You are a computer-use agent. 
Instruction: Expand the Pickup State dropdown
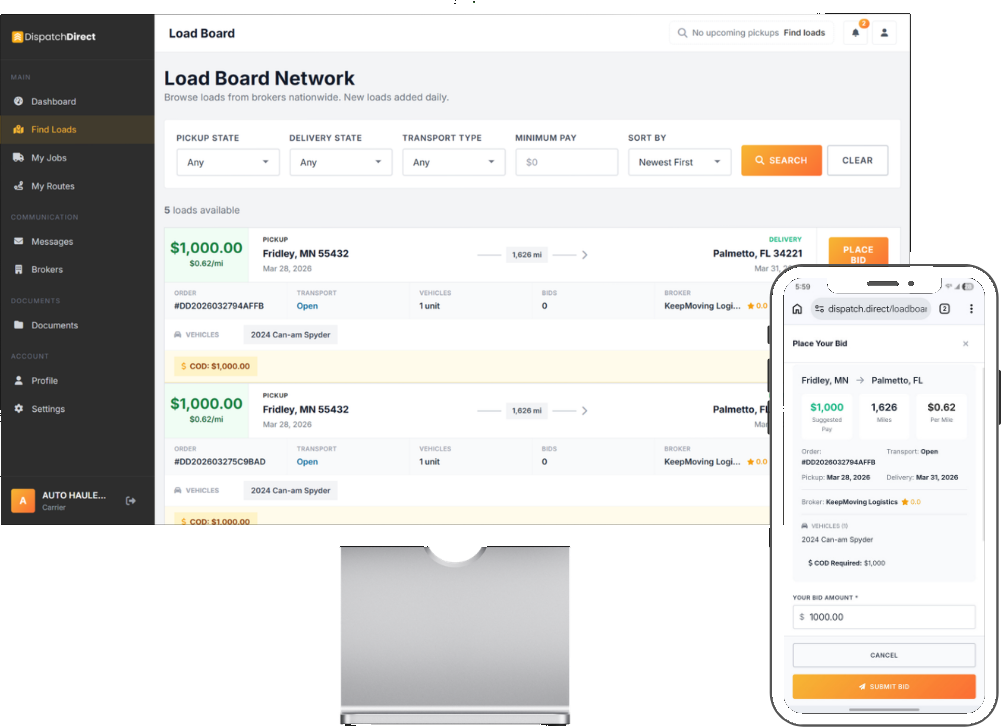pyautogui.click(x=228, y=162)
